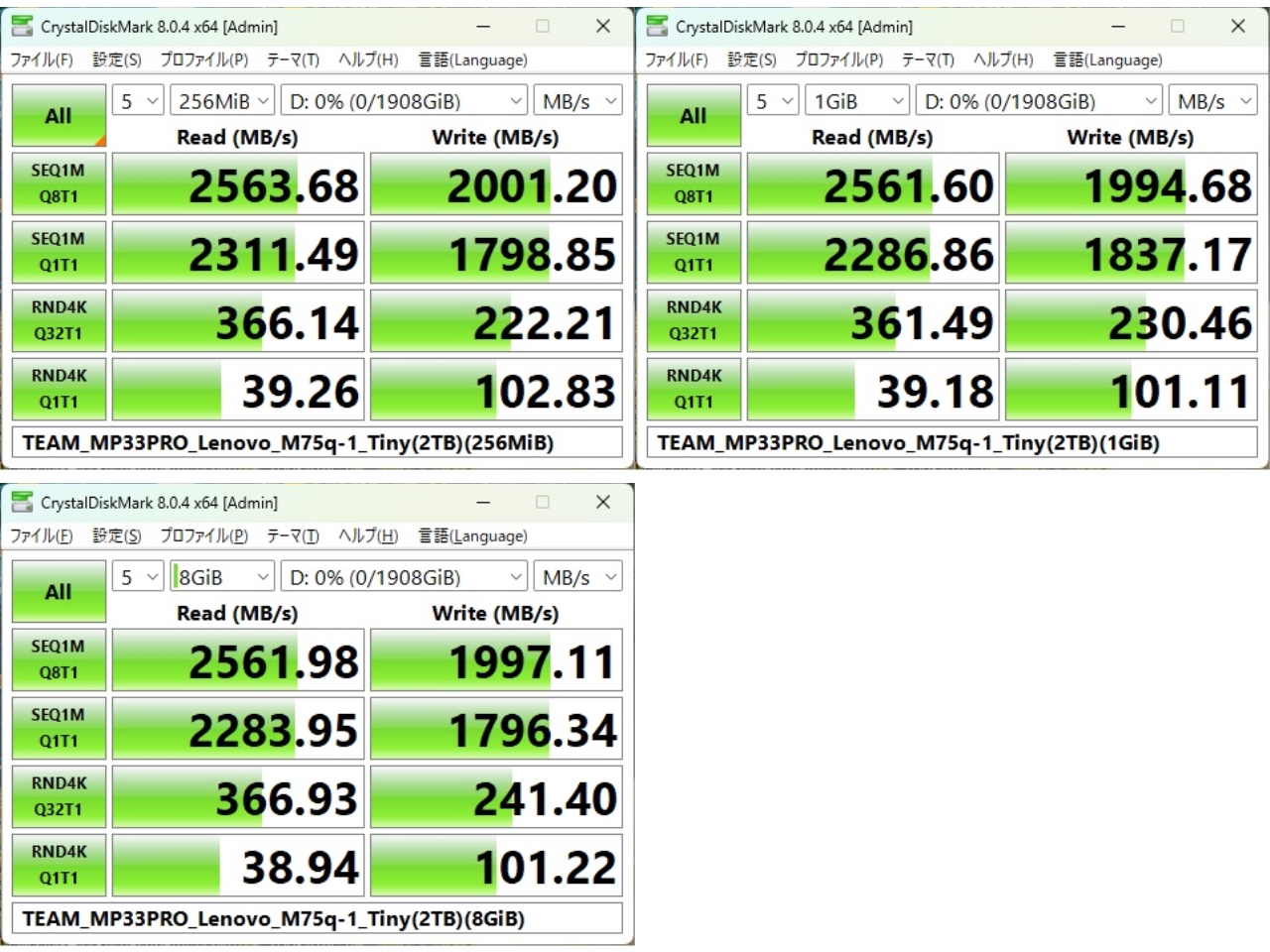The image size is (1270, 952).
Task: Open the 1GiB test size dropdown
Action: pos(857,101)
